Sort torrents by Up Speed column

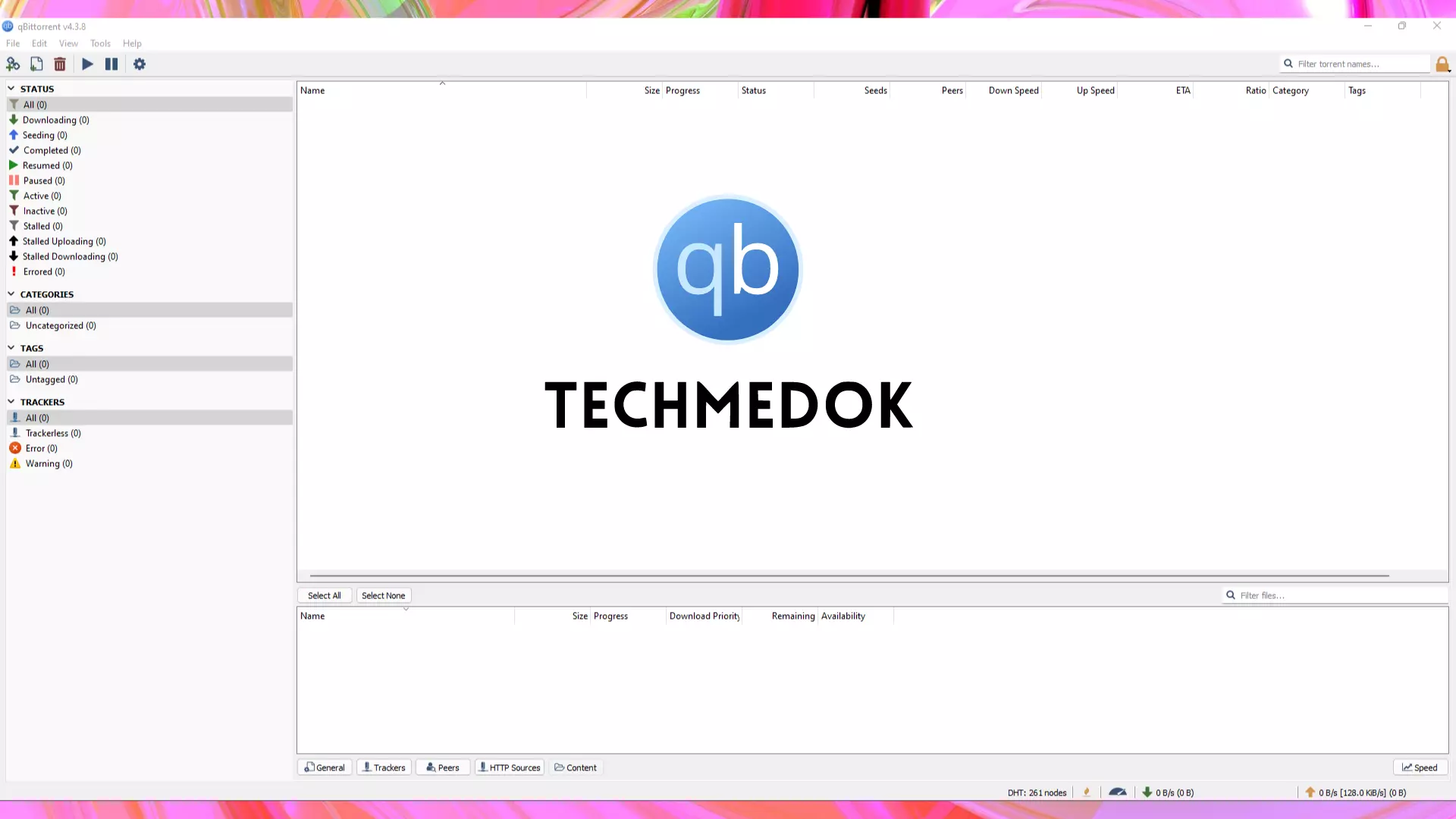coord(1080,90)
